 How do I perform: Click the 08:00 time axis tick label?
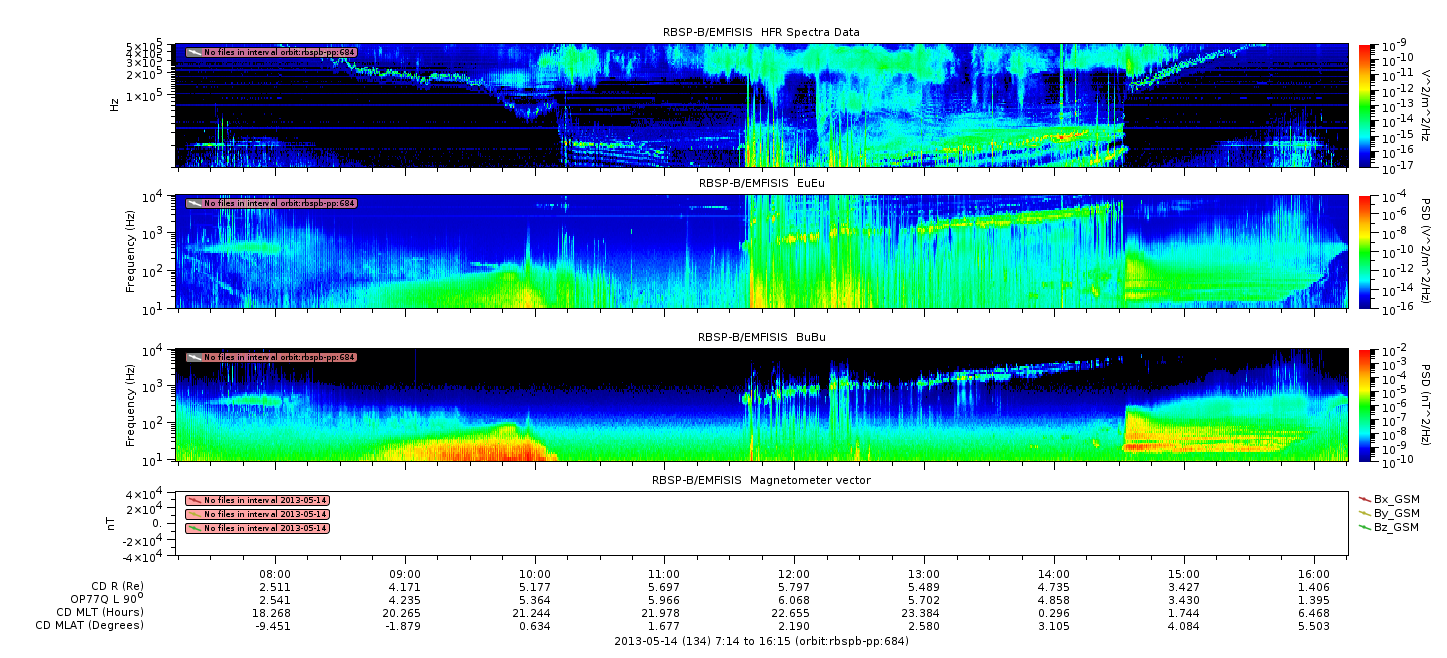tap(275, 573)
